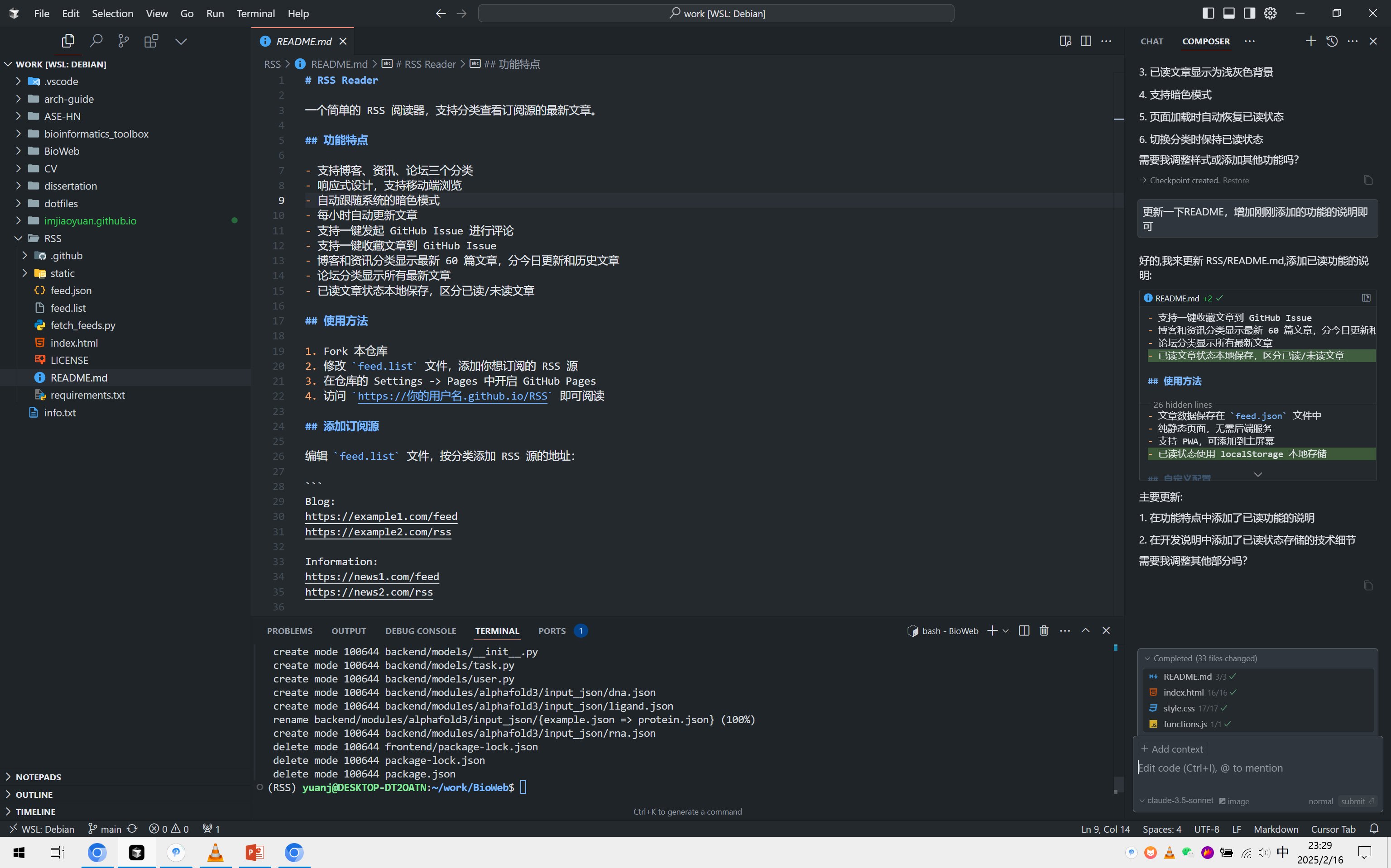Expand the imjiaoyuan.github.io folder
Image resolution: width=1391 pixels, height=868 pixels.
pyautogui.click(x=125, y=220)
